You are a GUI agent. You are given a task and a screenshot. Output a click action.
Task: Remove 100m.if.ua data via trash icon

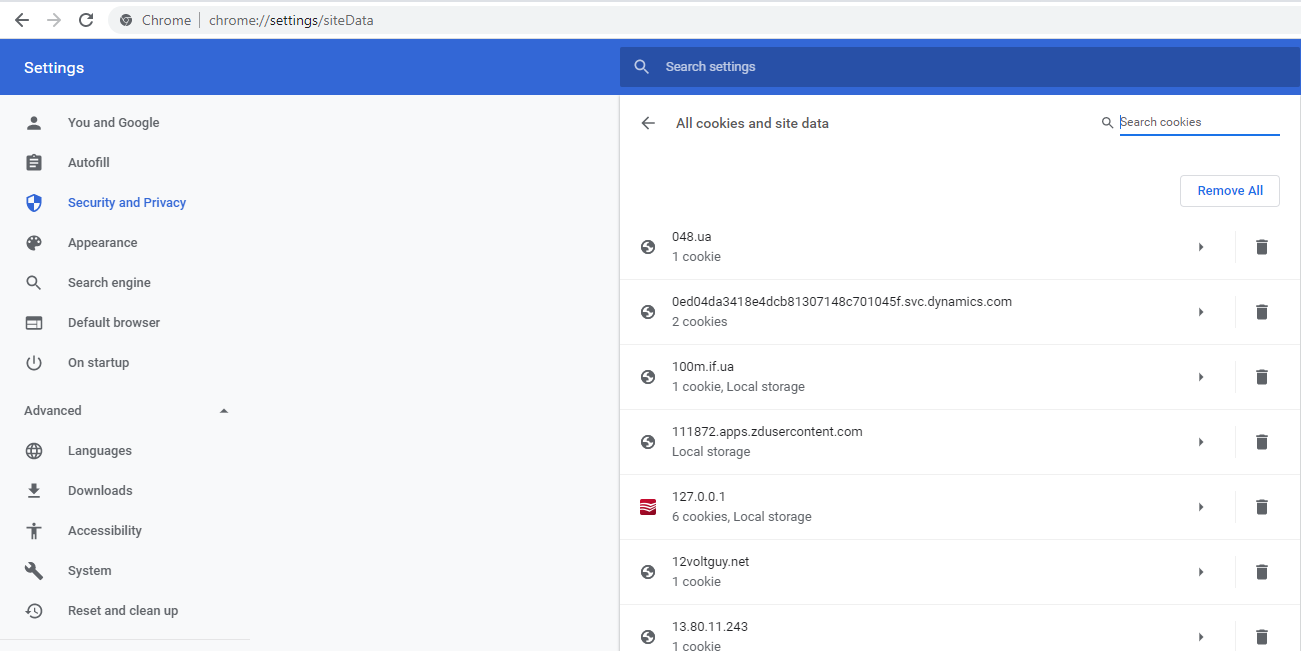point(1262,377)
